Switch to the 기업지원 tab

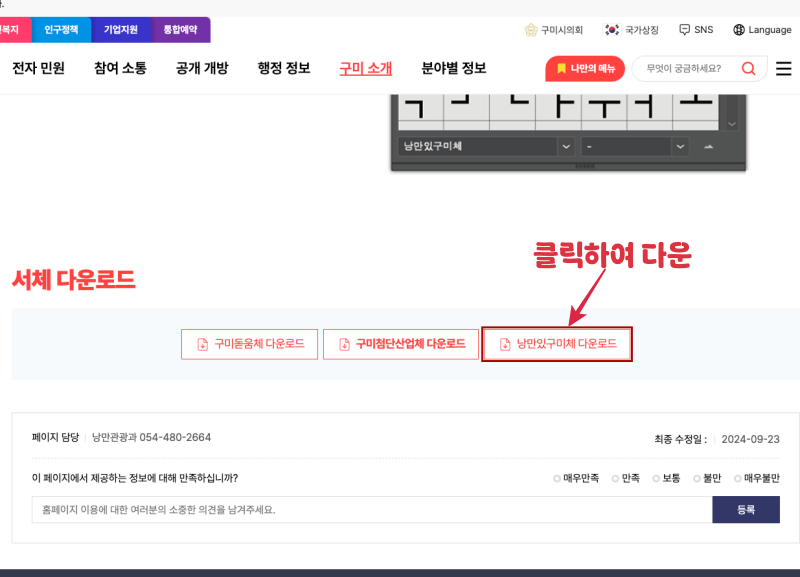point(121,30)
